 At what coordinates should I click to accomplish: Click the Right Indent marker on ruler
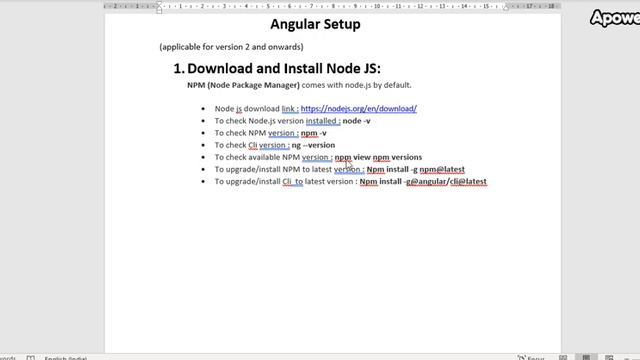[x=506, y=8]
